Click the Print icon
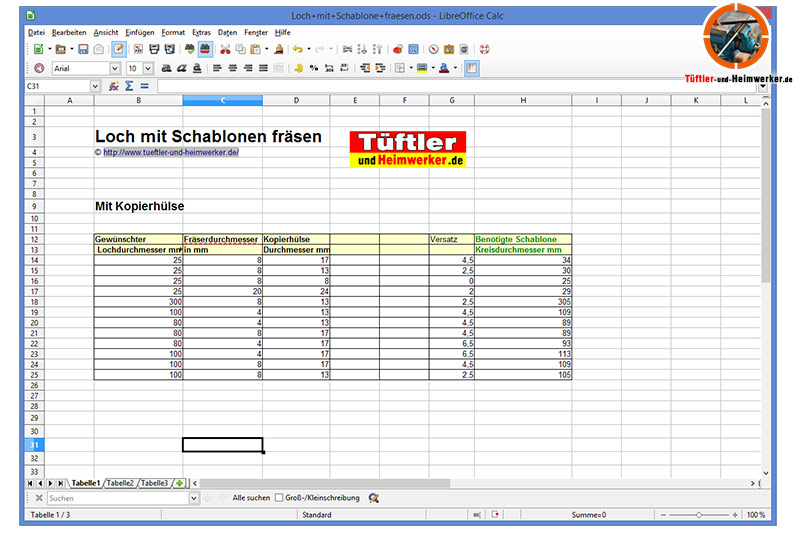 [x=154, y=49]
